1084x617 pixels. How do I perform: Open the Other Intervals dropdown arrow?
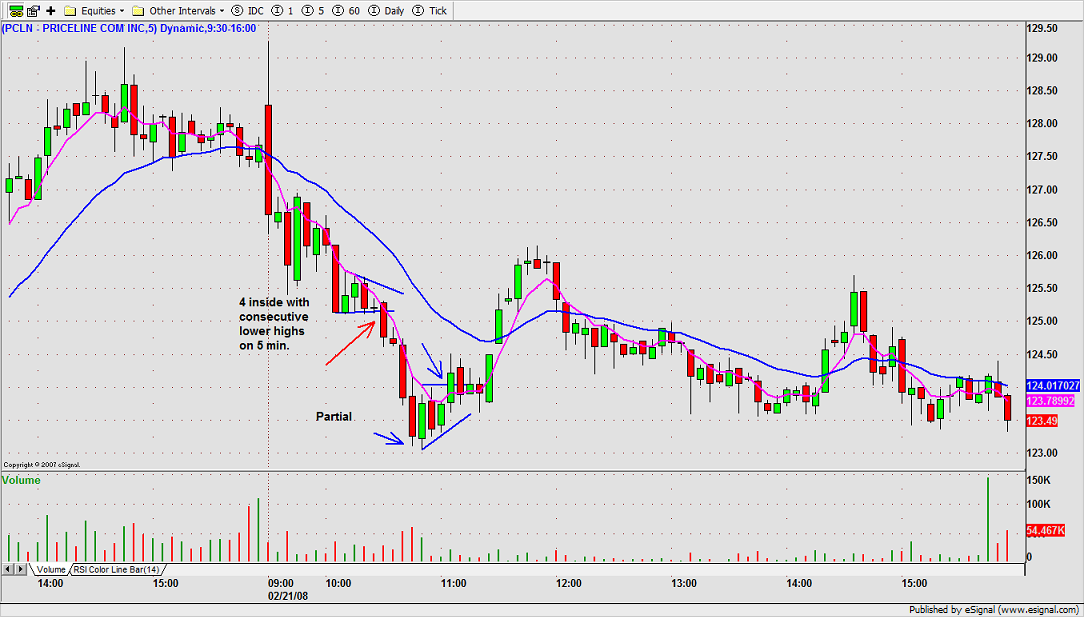221,11
